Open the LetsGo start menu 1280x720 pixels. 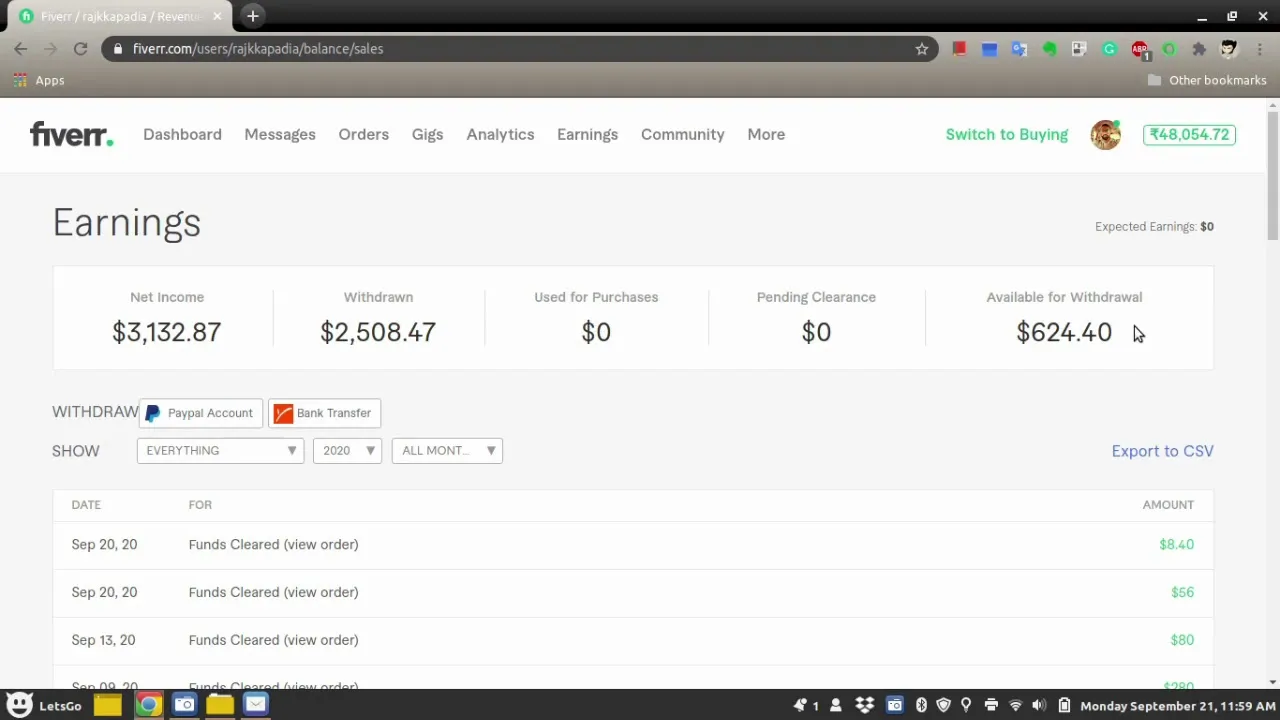click(x=43, y=705)
